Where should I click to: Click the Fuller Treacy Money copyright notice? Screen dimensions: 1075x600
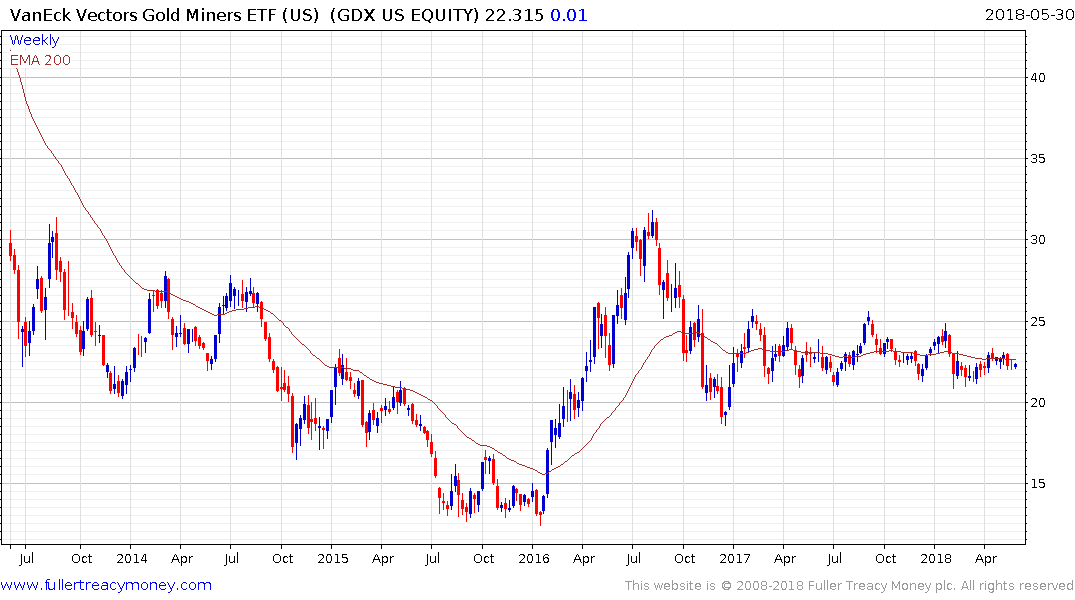tap(849, 586)
